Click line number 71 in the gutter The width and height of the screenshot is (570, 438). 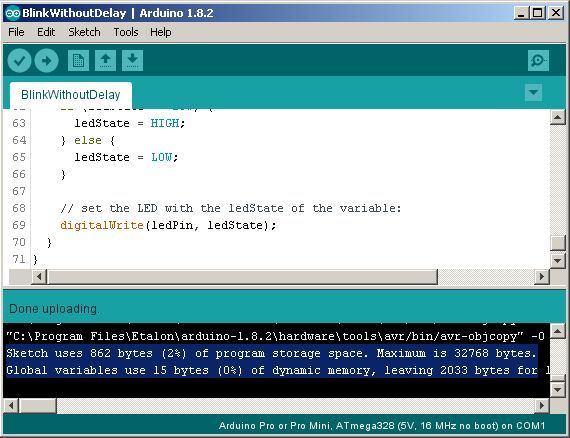[19, 259]
